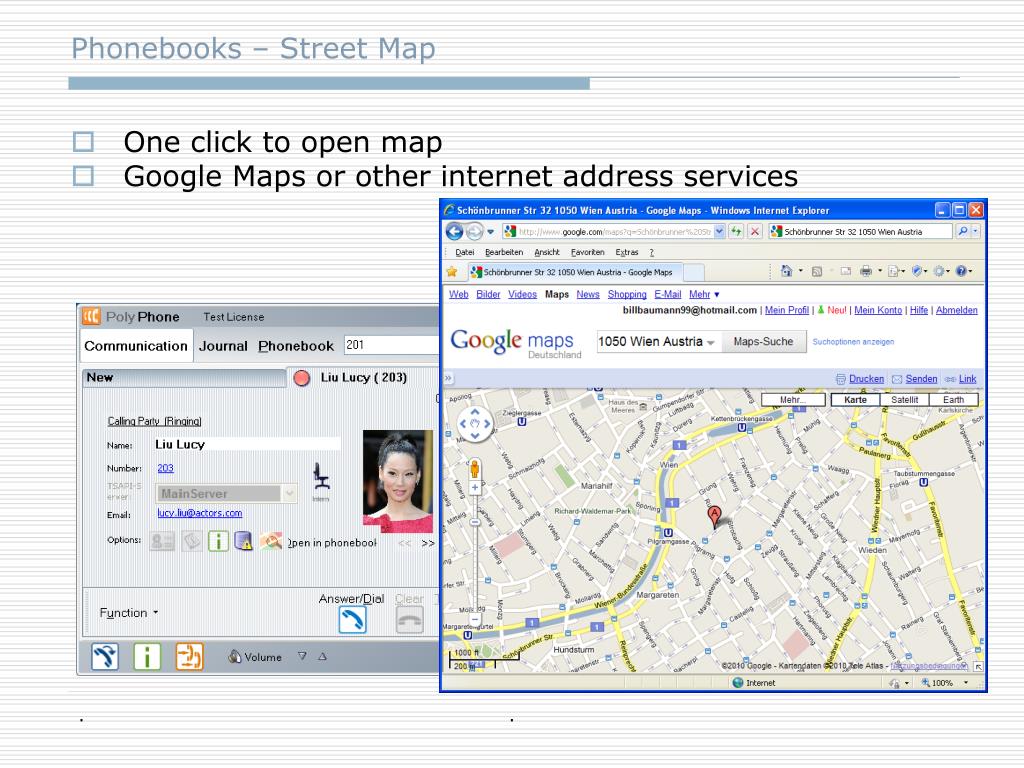Viewport: 1024px width, 768px height.
Task: Switch to the Communication tab
Action: 136,346
